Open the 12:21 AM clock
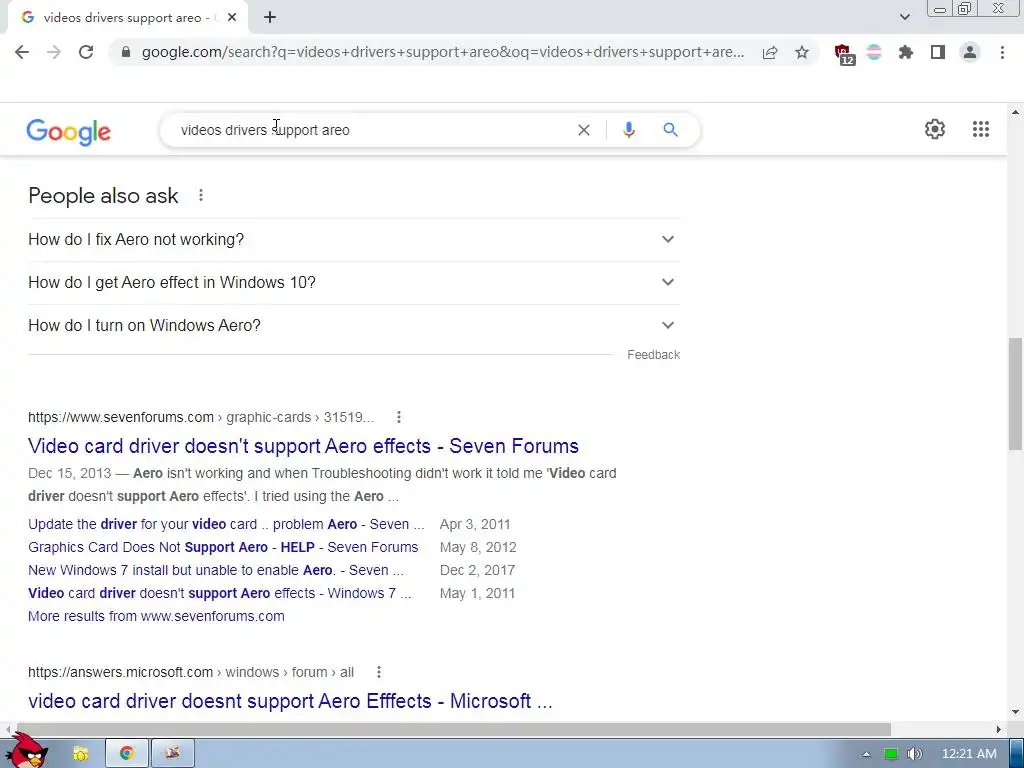This screenshot has width=1024, height=768. click(969, 754)
